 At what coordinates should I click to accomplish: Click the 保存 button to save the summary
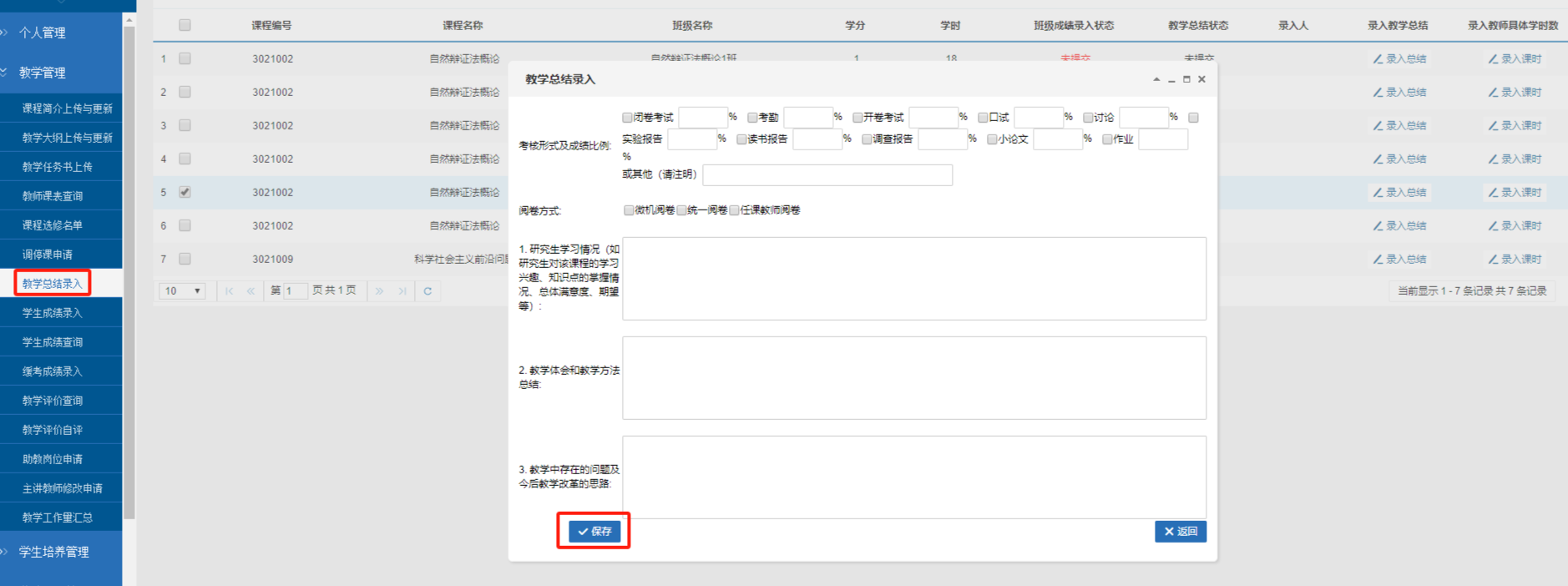(x=594, y=532)
